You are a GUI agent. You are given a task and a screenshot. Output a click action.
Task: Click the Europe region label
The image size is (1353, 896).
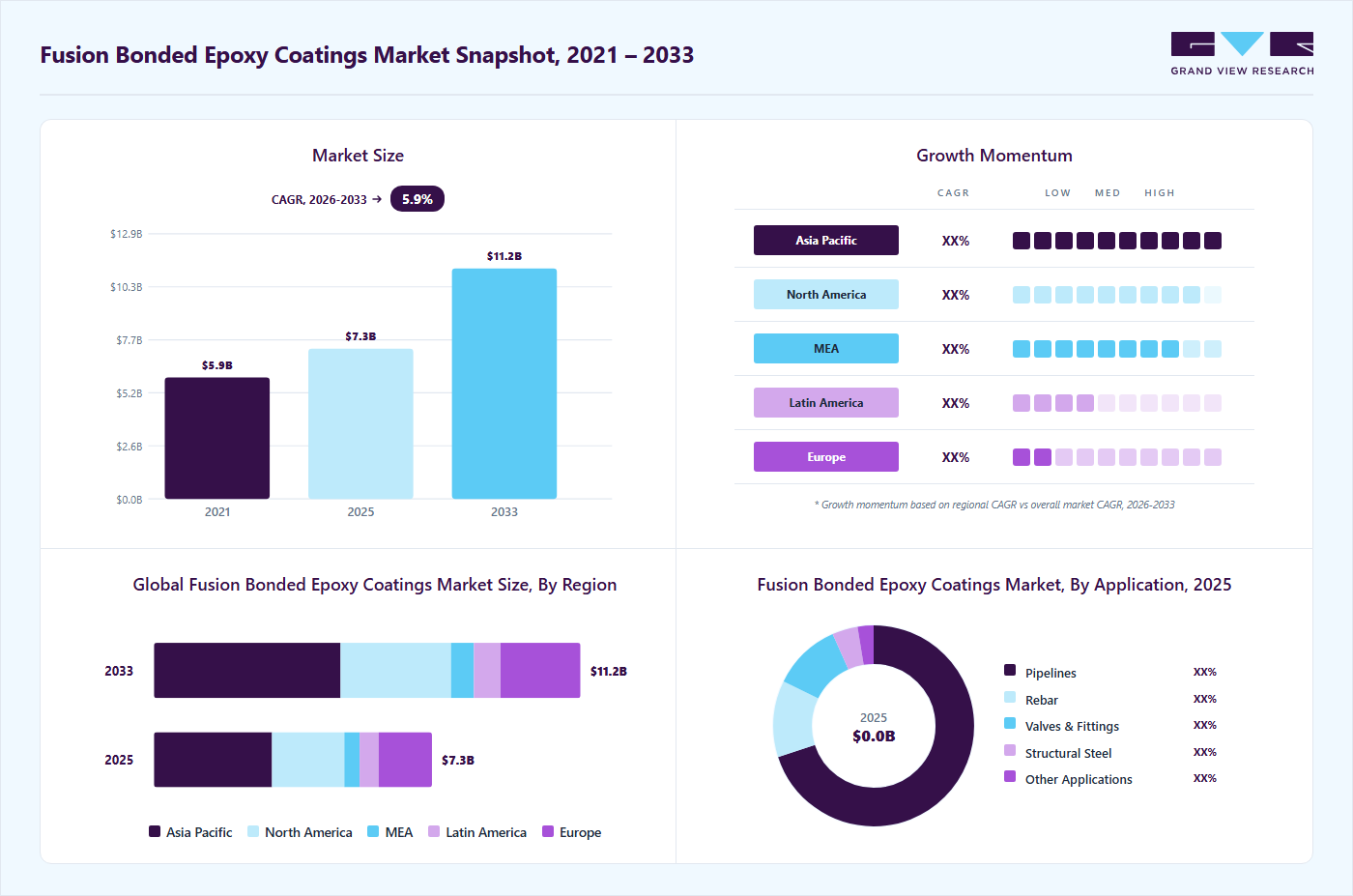[x=826, y=457]
